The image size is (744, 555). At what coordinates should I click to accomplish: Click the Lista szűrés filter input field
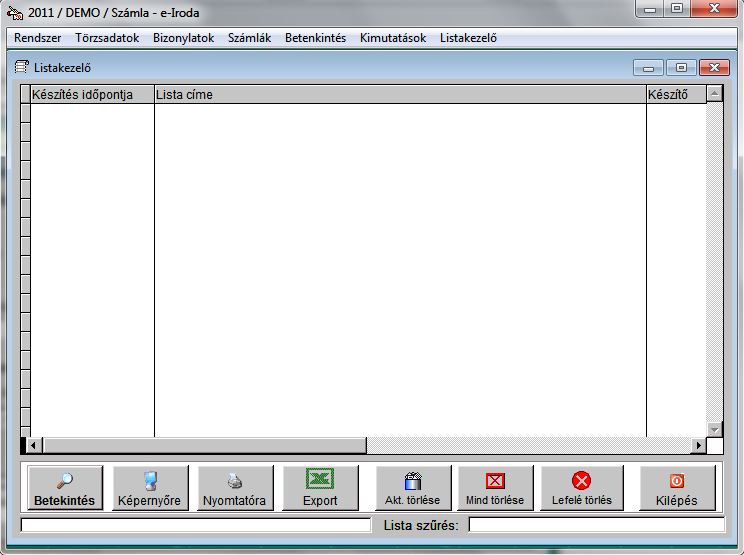point(596,525)
